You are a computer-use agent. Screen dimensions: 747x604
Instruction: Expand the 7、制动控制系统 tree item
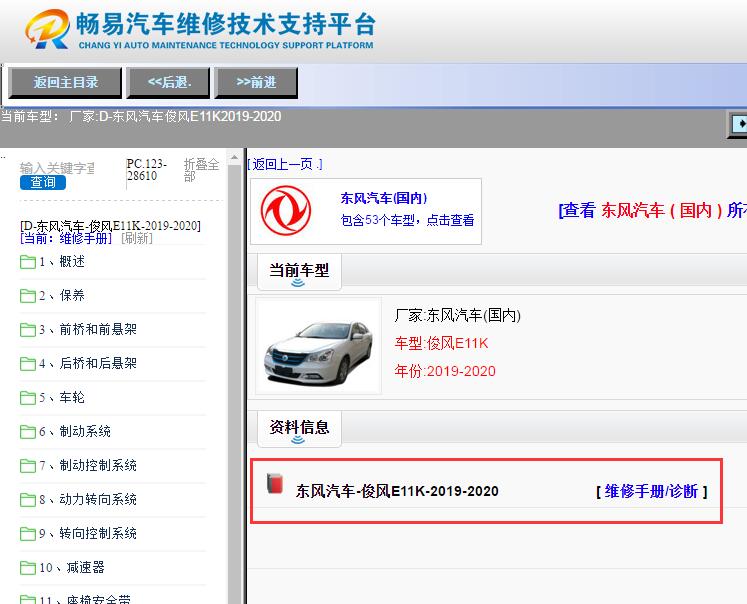[x=88, y=465]
